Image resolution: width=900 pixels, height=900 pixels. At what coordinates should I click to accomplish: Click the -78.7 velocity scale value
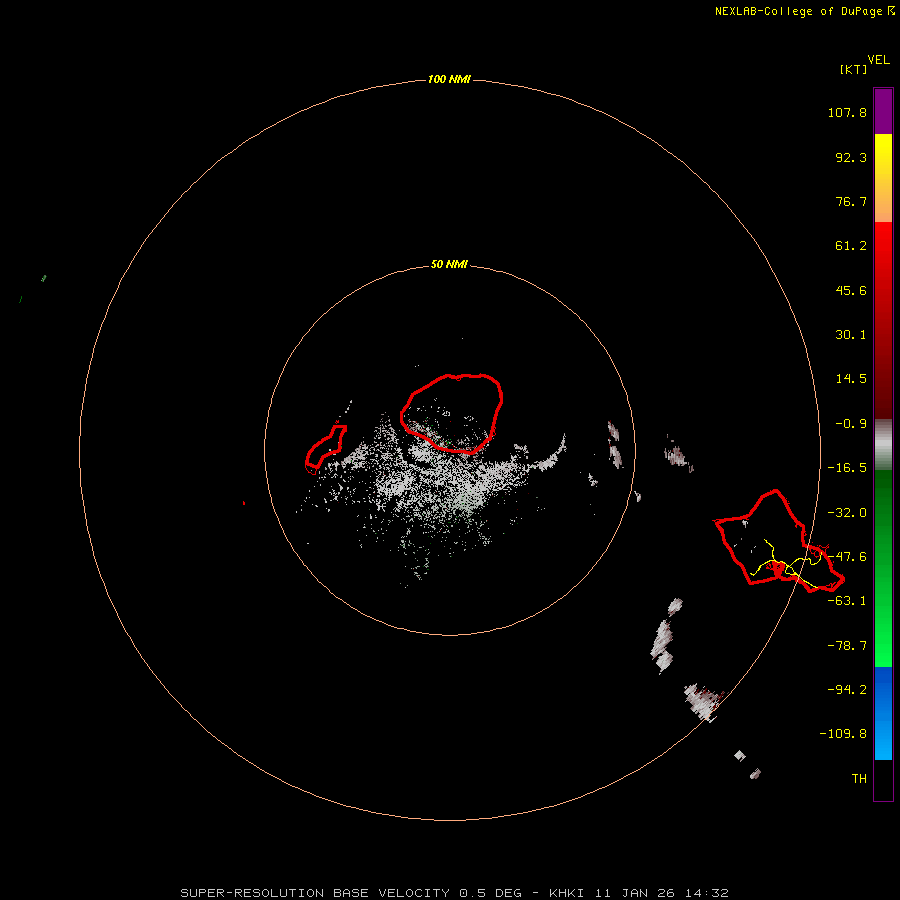(x=847, y=646)
